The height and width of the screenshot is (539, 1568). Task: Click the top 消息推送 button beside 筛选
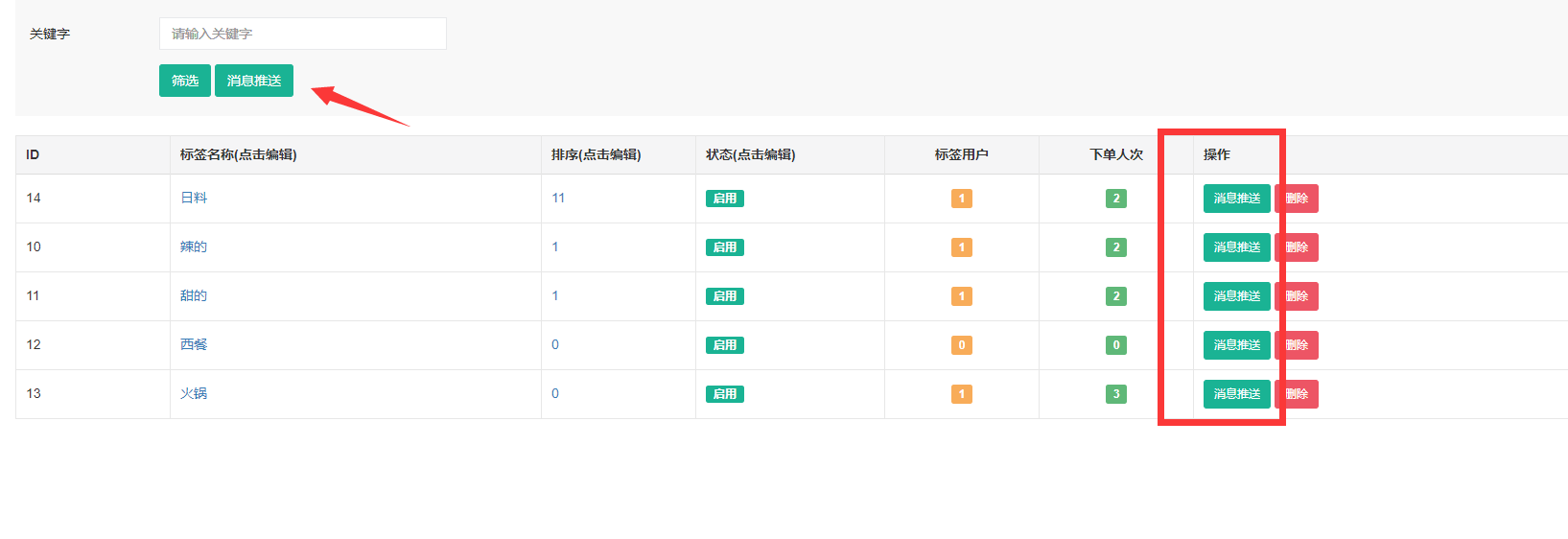[x=254, y=81]
